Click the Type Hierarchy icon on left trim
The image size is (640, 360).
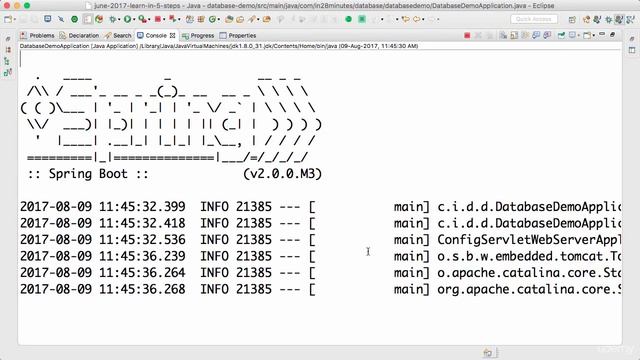(x=7, y=61)
